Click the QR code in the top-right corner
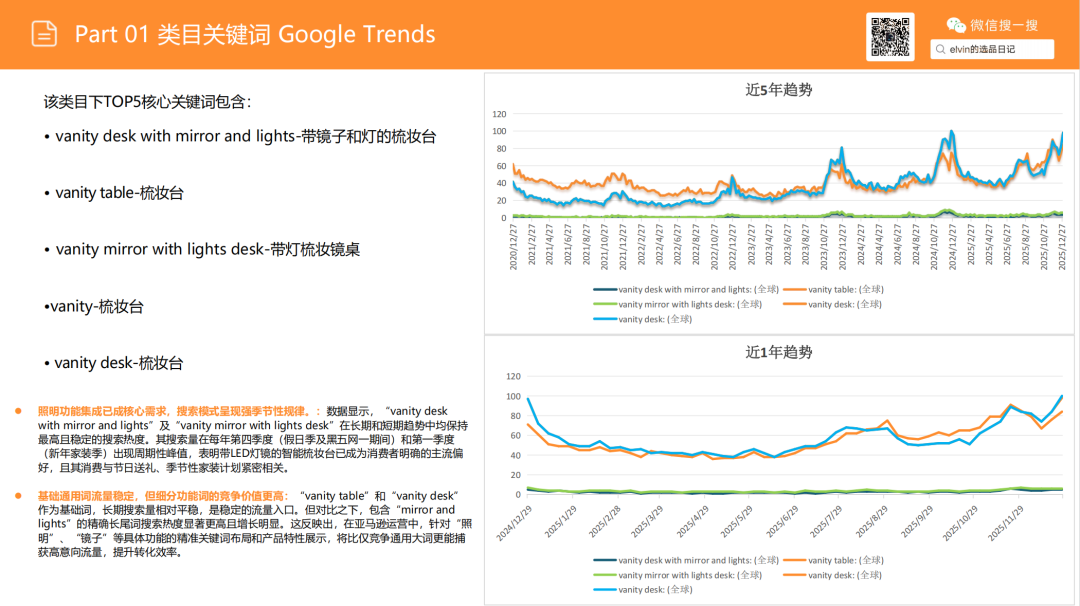Image resolution: width=1080 pixels, height=606 pixels. (890, 36)
